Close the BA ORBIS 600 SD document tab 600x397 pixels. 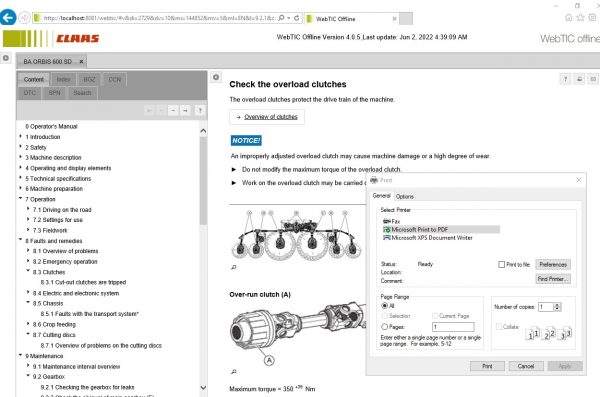[x=81, y=61]
